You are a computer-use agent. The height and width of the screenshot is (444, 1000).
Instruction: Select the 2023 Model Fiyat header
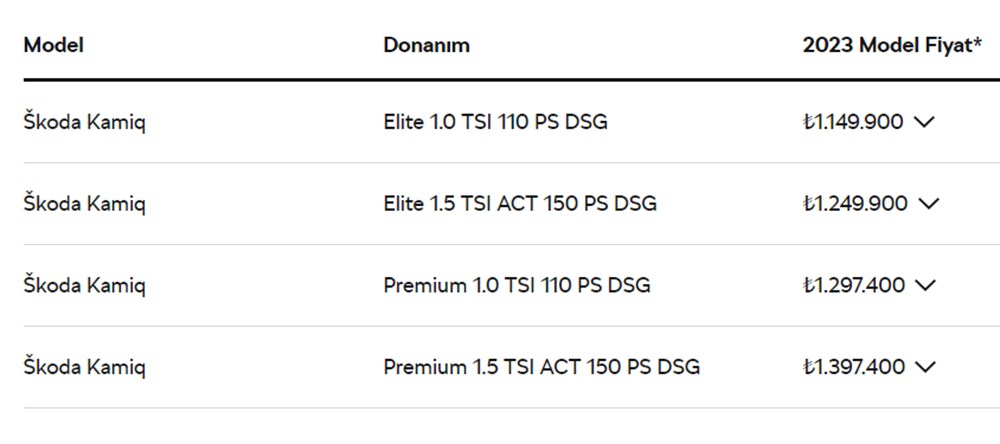click(x=886, y=45)
